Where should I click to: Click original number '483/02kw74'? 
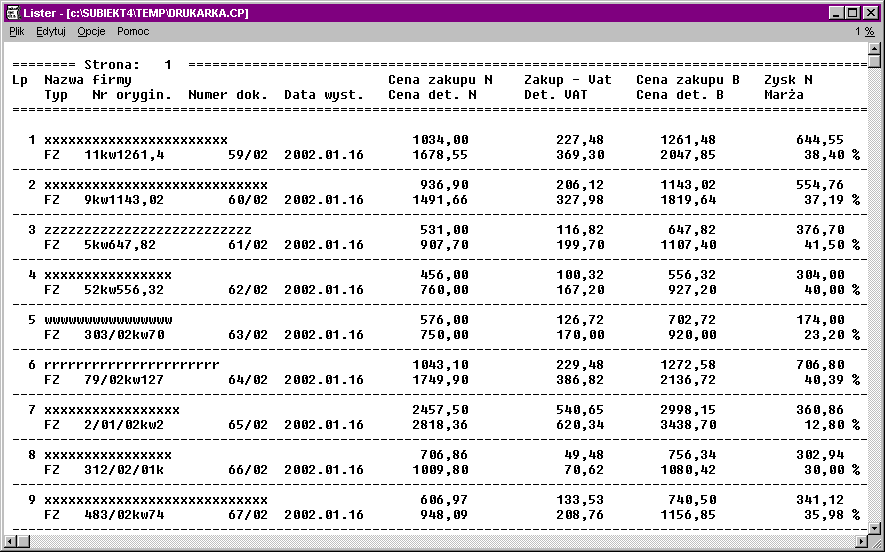point(124,515)
